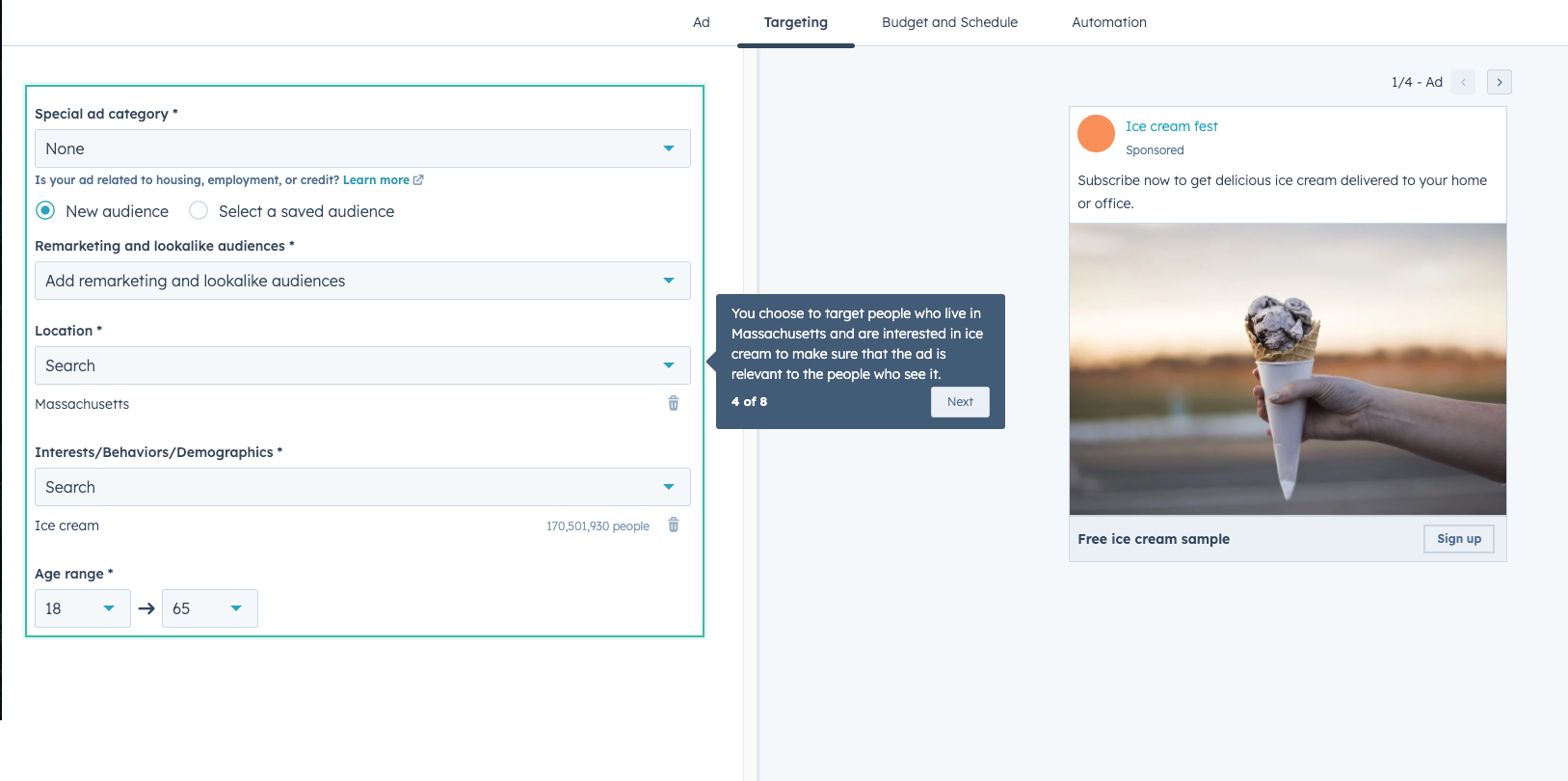Switch to the Automation tab
The height and width of the screenshot is (781, 1568).
1108,22
